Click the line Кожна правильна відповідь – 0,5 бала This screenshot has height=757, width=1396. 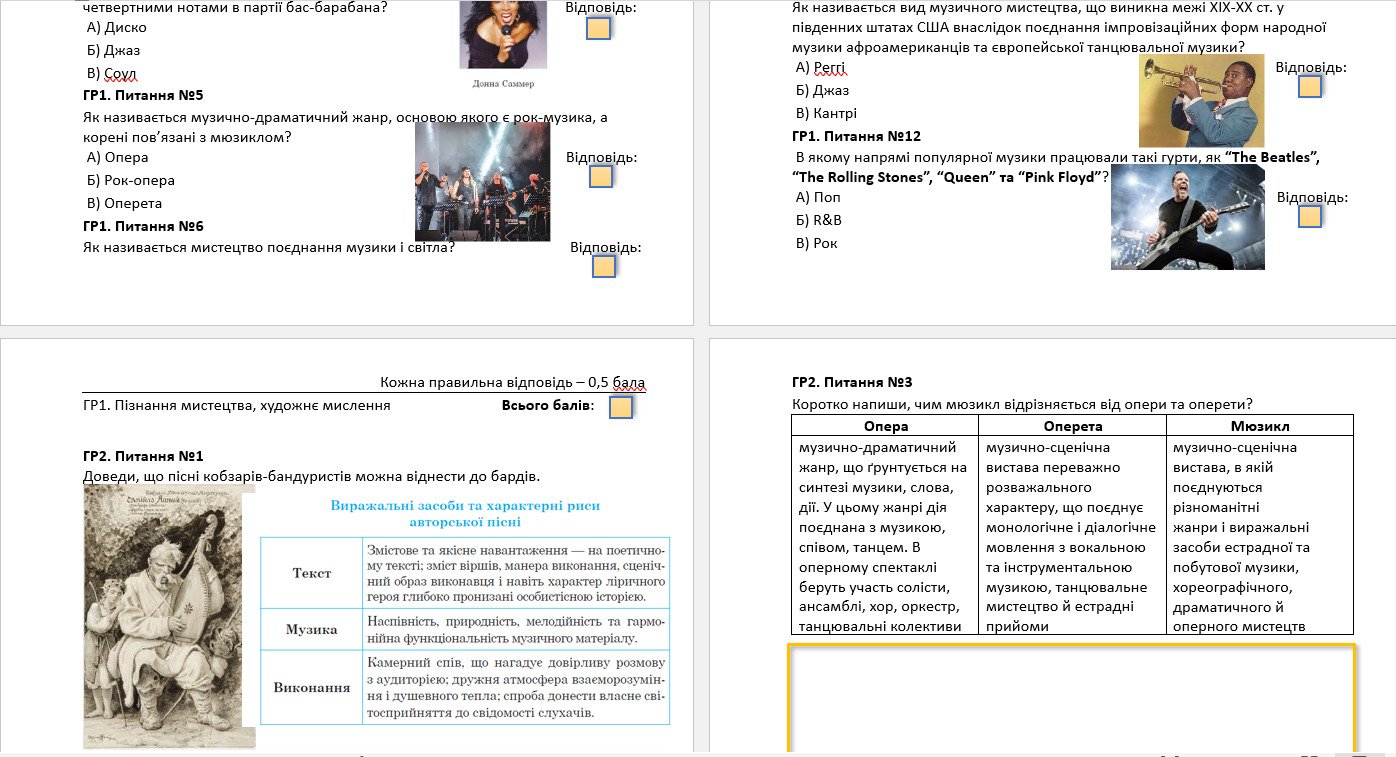click(513, 383)
